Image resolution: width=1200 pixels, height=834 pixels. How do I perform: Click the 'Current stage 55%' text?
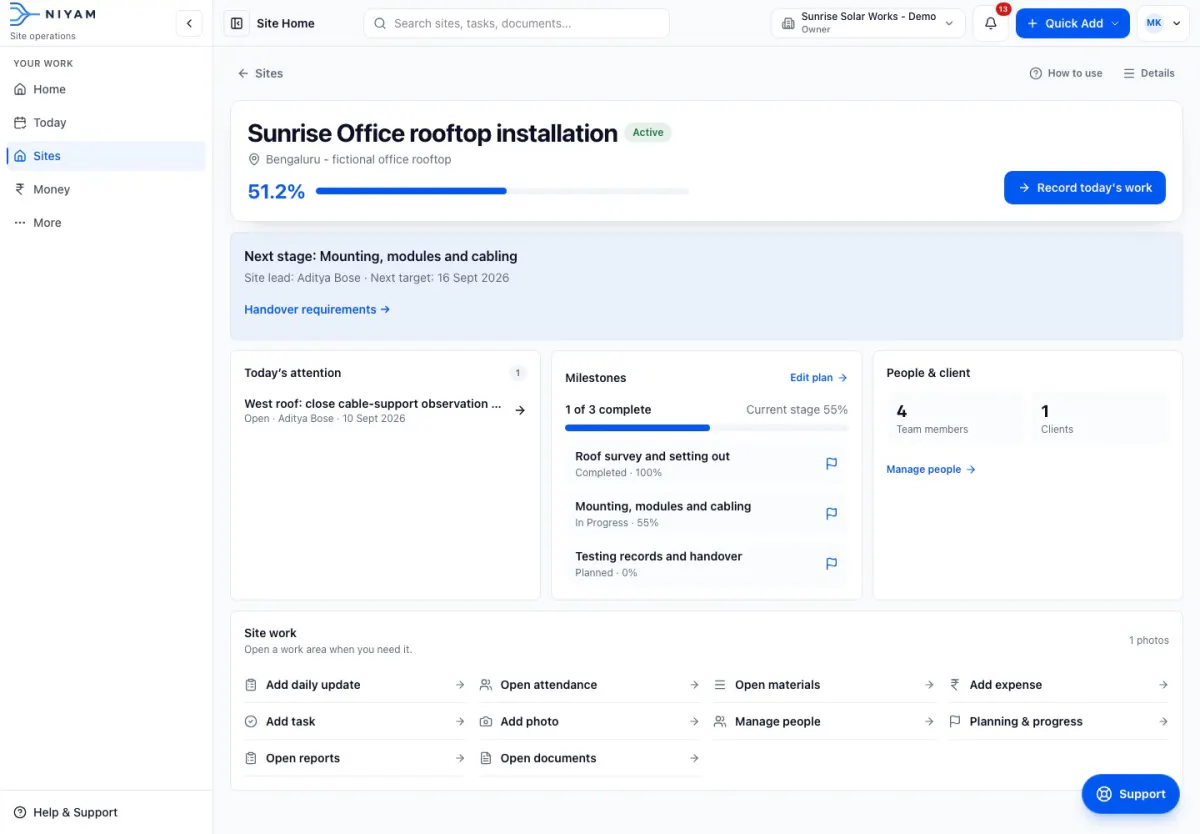click(797, 410)
